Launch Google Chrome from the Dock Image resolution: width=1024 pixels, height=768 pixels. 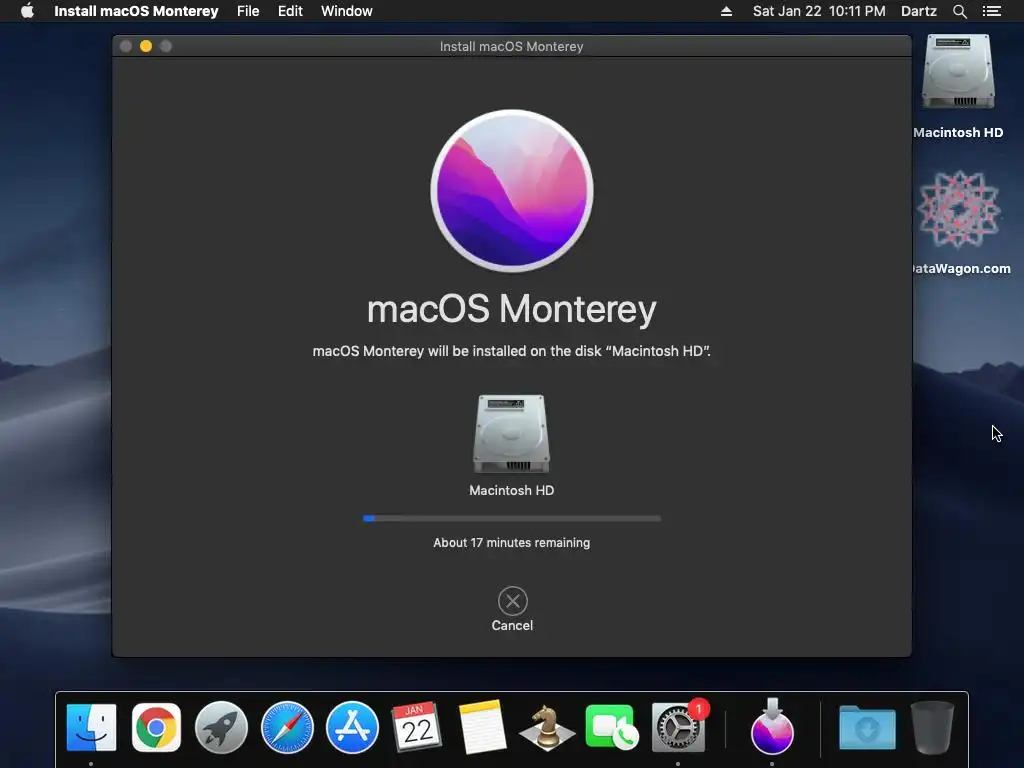point(156,727)
